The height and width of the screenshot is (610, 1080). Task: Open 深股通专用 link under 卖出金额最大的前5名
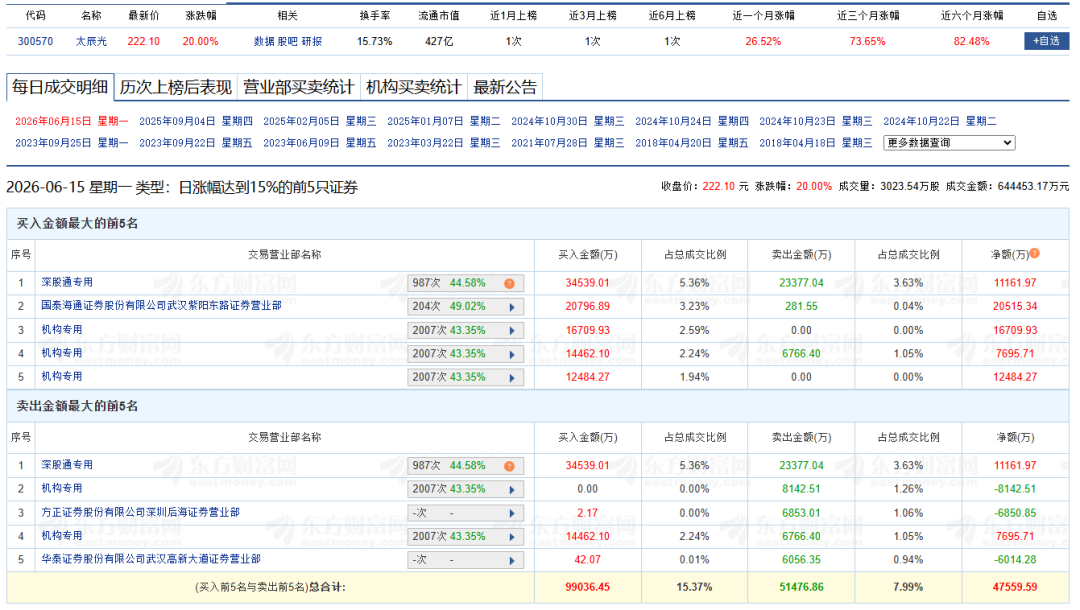tap(67, 465)
